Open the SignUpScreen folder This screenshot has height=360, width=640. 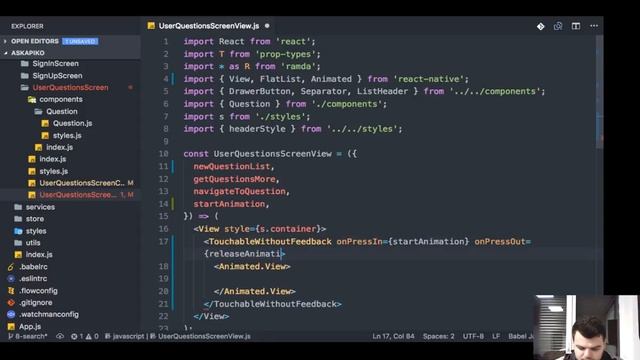pyautogui.click(x=57, y=76)
